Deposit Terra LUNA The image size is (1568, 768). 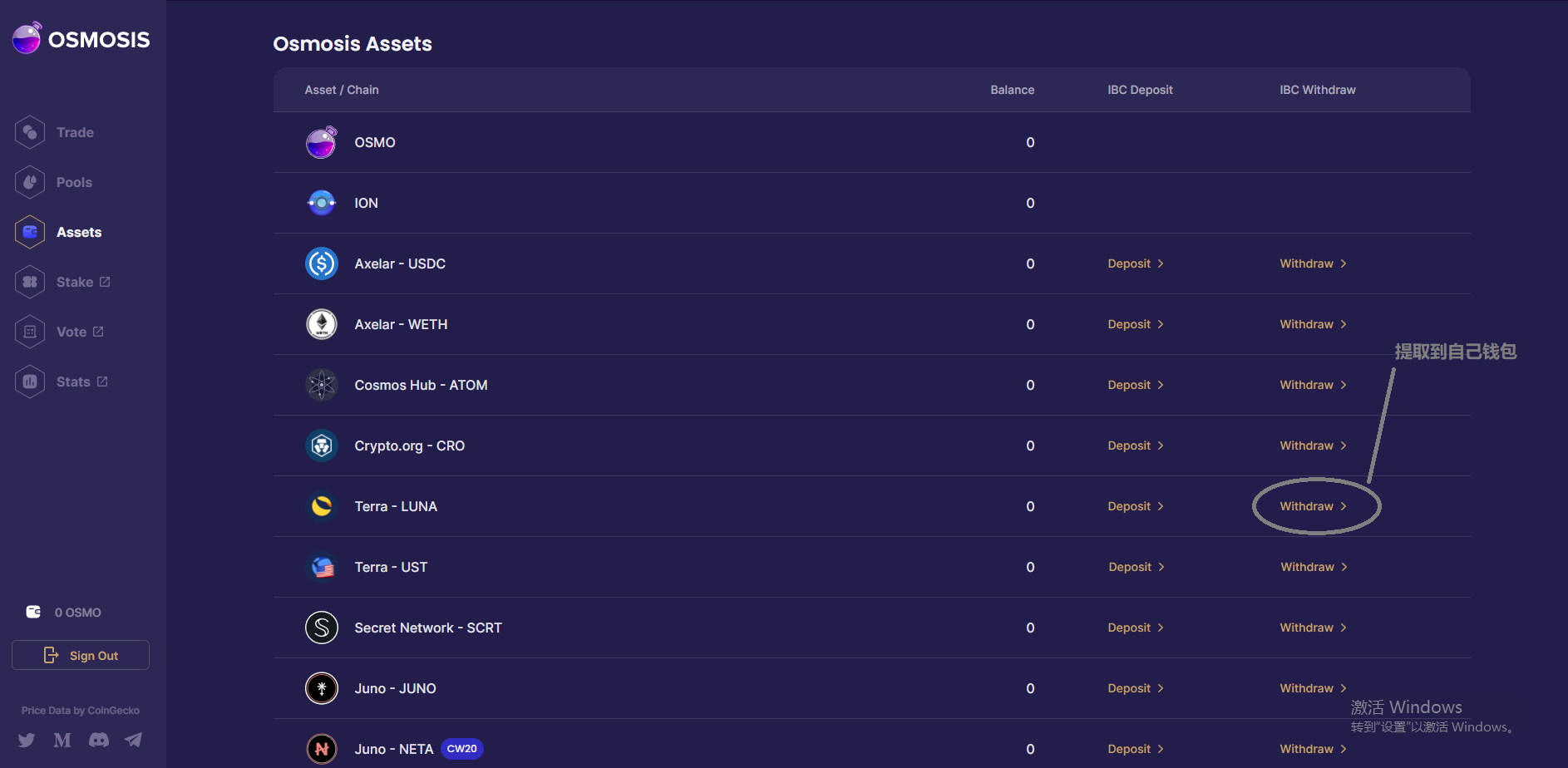pos(1136,506)
